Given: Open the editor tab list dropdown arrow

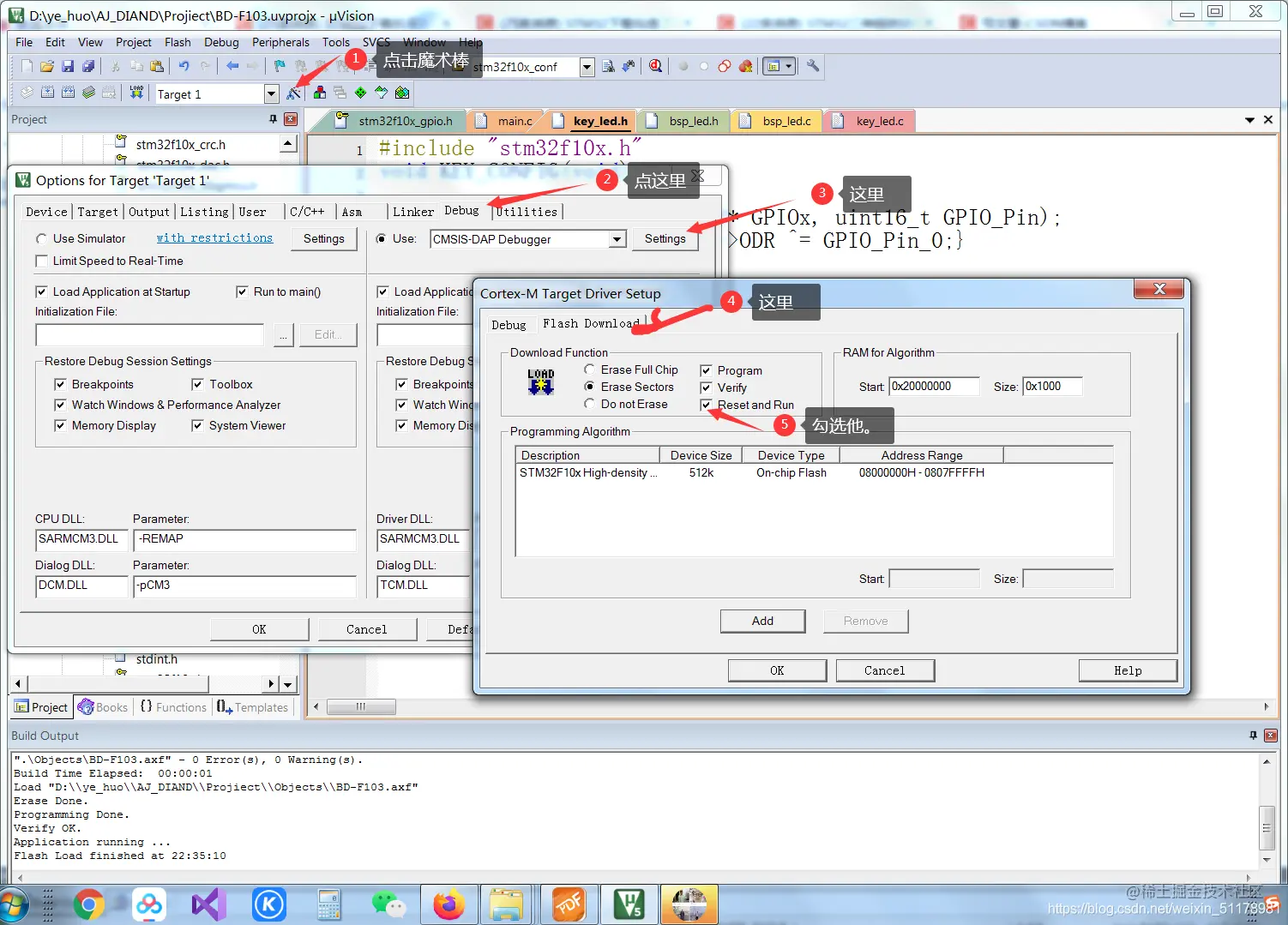Looking at the screenshot, I should (x=1249, y=120).
